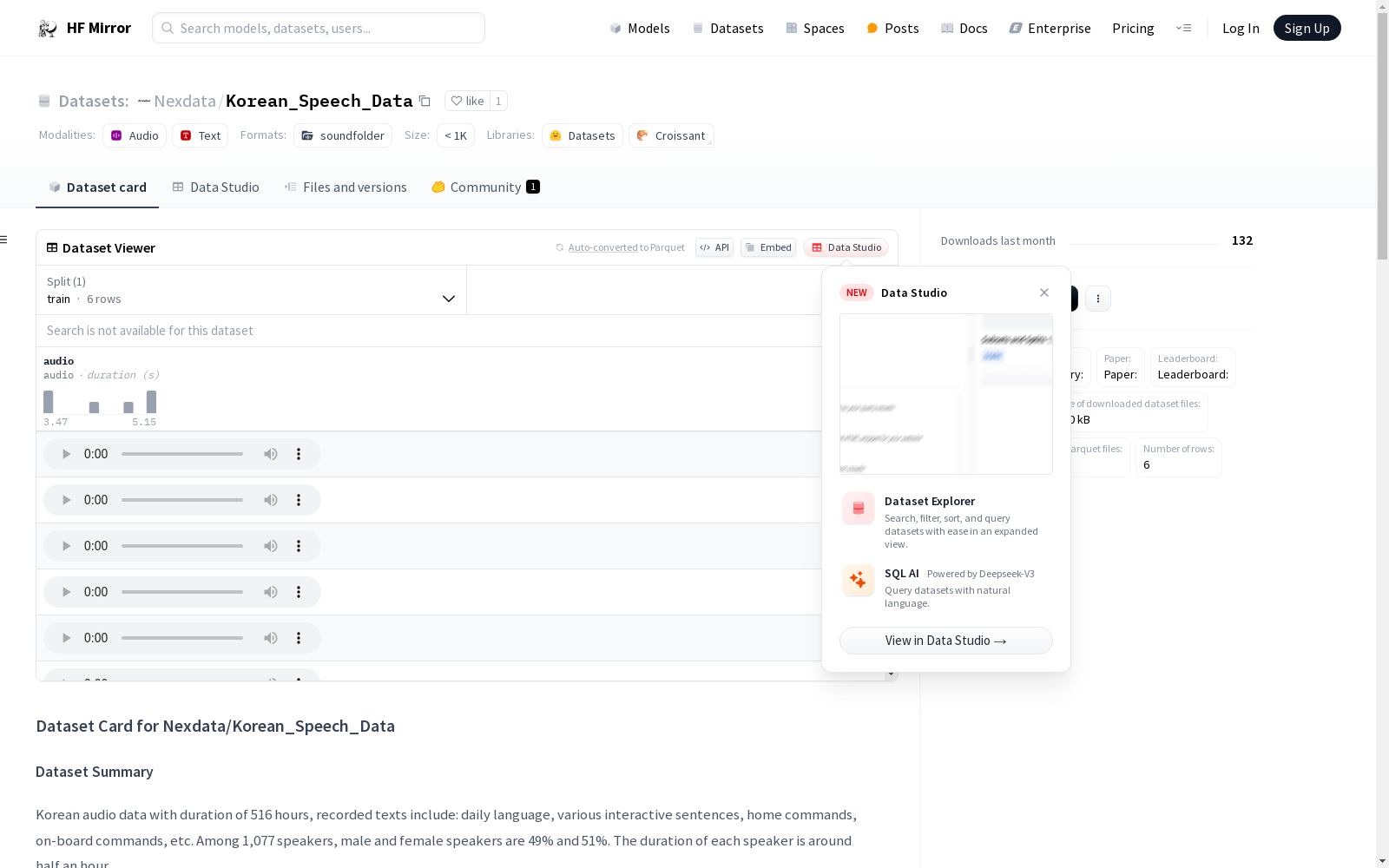Select the first bar of the duration histogram
The width and height of the screenshot is (1389, 868).
(49, 402)
